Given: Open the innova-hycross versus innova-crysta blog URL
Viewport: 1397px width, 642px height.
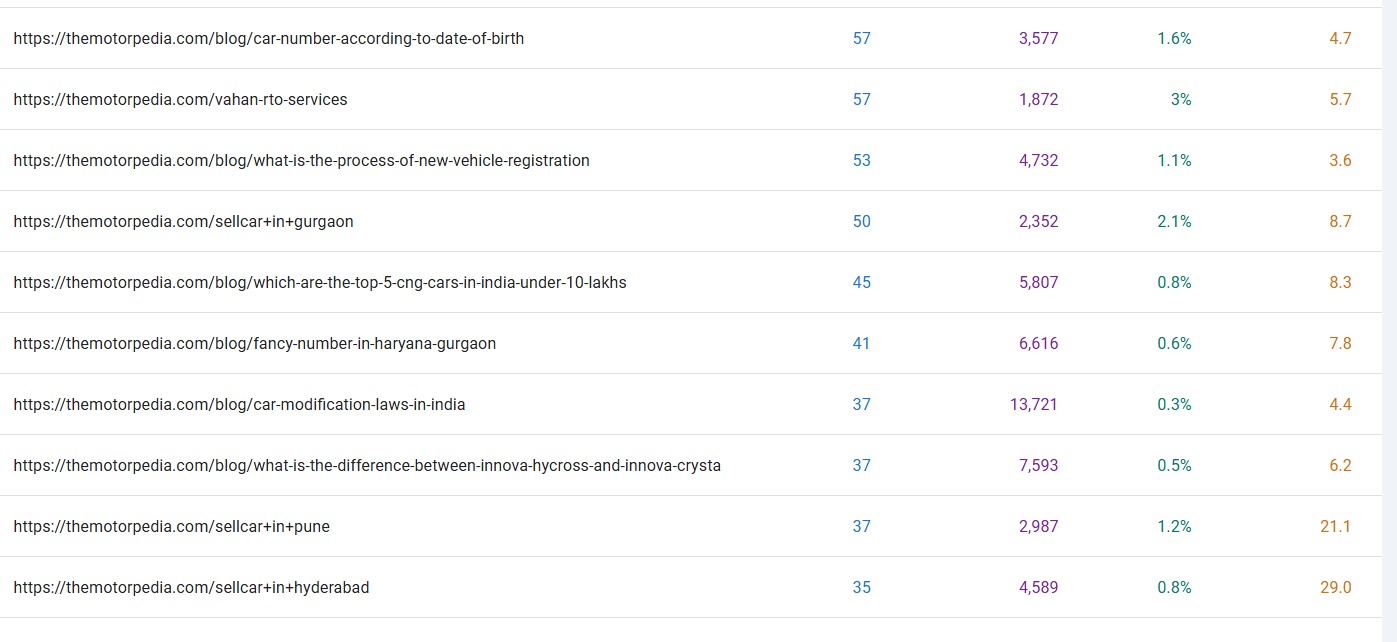Looking at the screenshot, I should click(367, 465).
